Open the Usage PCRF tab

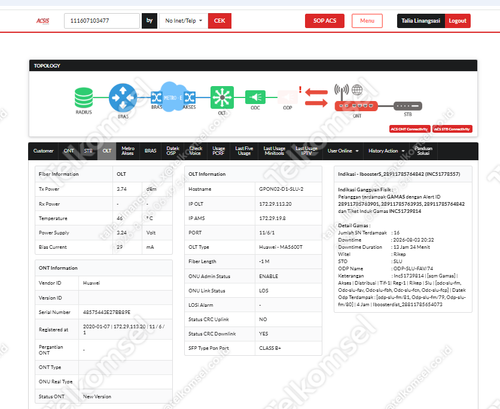pos(218,151)
